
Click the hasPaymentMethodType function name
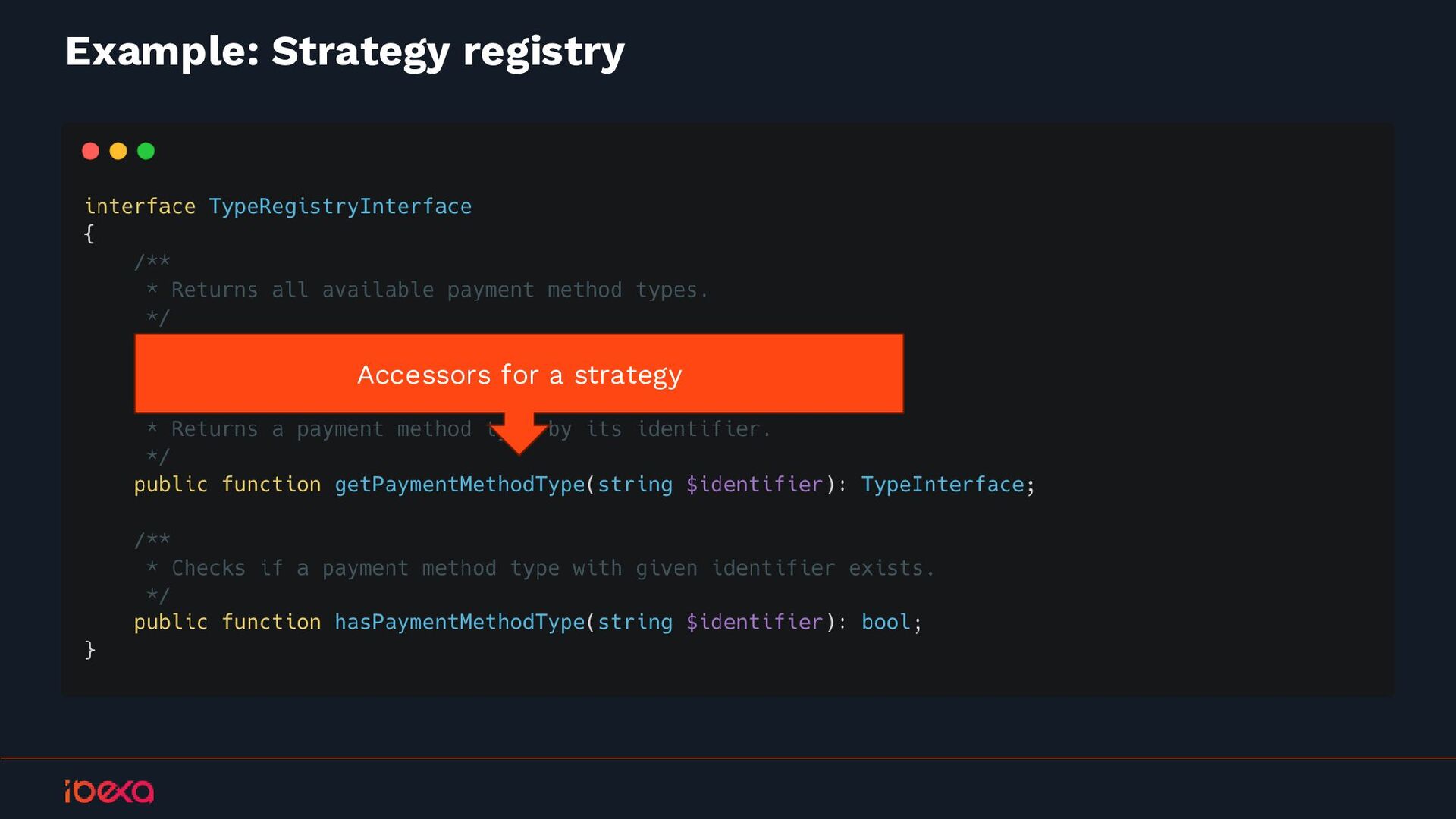(460, 623)
